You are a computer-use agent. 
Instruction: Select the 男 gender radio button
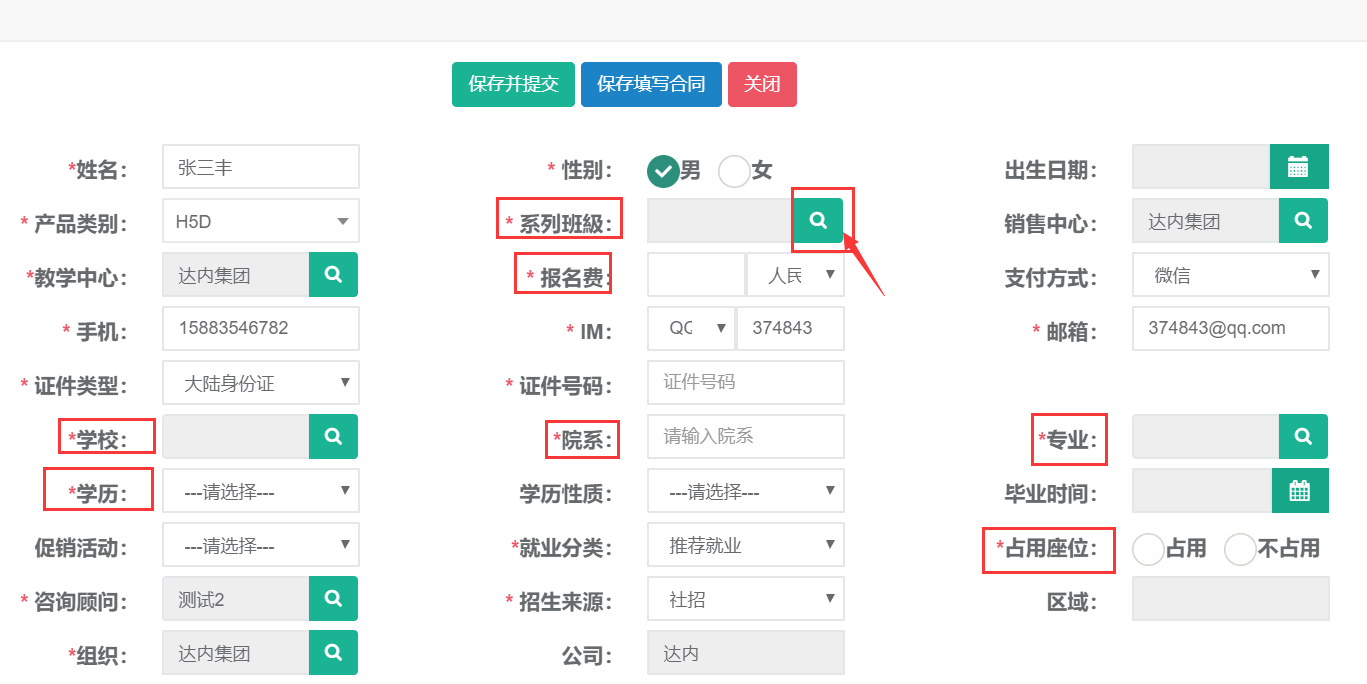[x=662, y=171]
